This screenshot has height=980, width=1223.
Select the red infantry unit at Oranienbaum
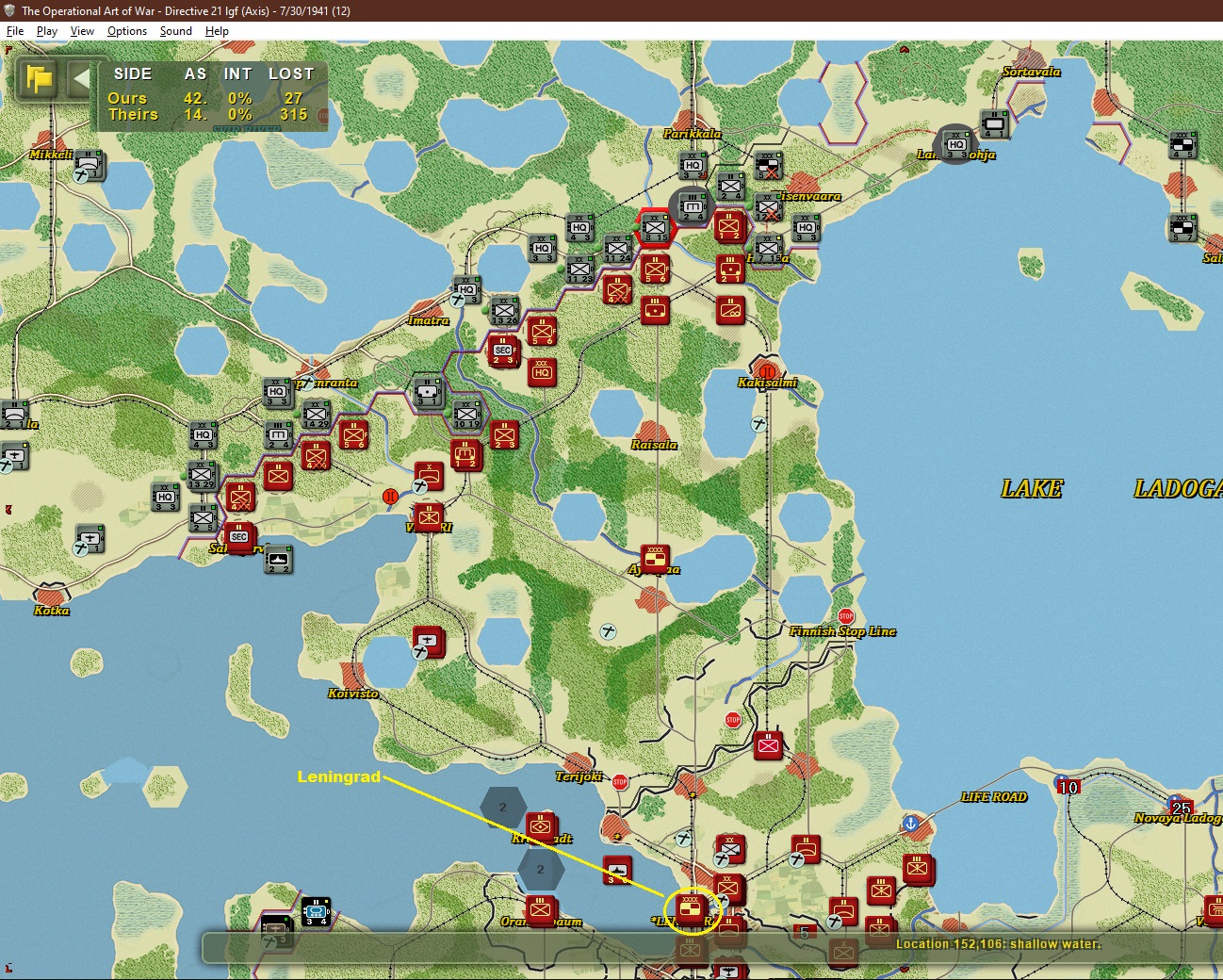tap(541, 910)
